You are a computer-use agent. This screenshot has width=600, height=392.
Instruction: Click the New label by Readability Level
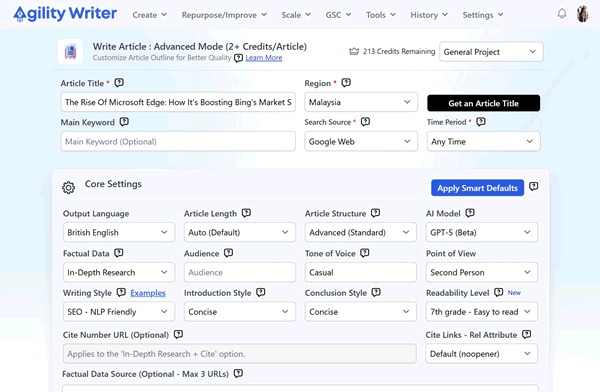click(x=514, y=292)
